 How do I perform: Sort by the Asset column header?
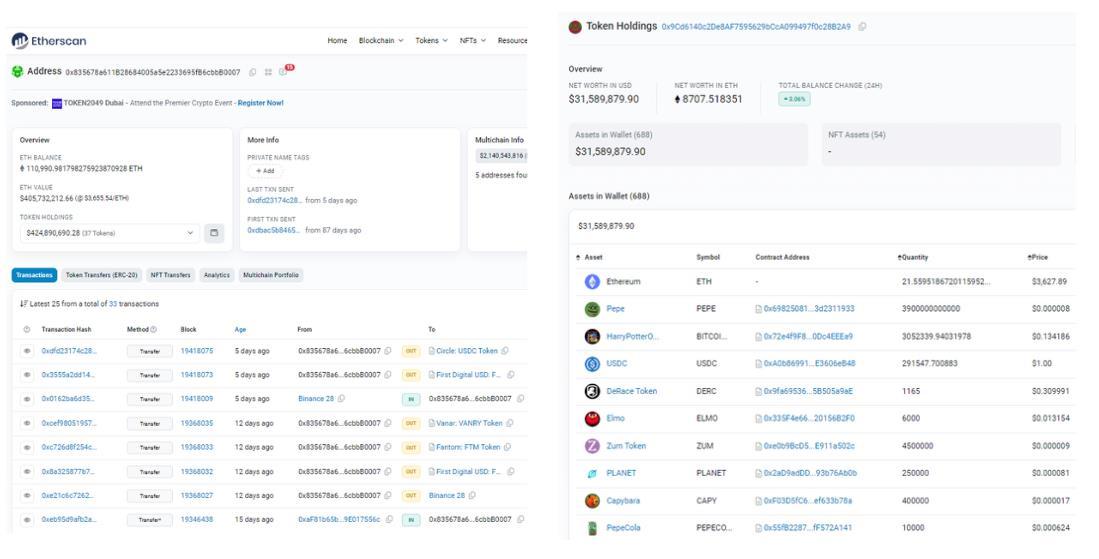pos(589,258)
